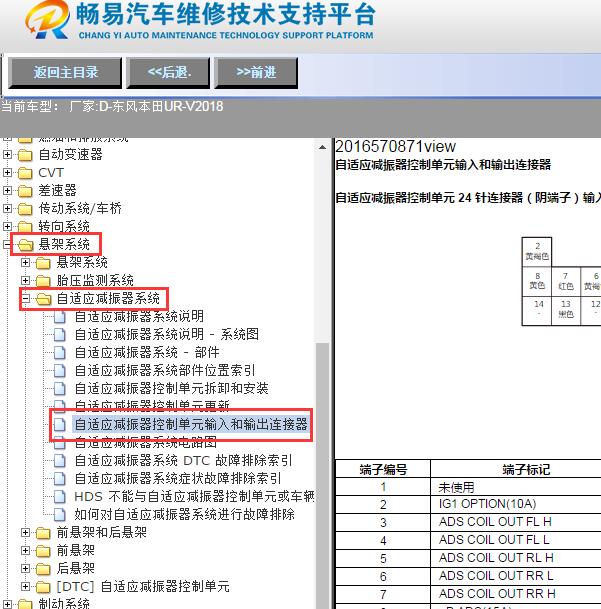
Task: Click connector pin 7 红色 cell
Action: (566, 282)
